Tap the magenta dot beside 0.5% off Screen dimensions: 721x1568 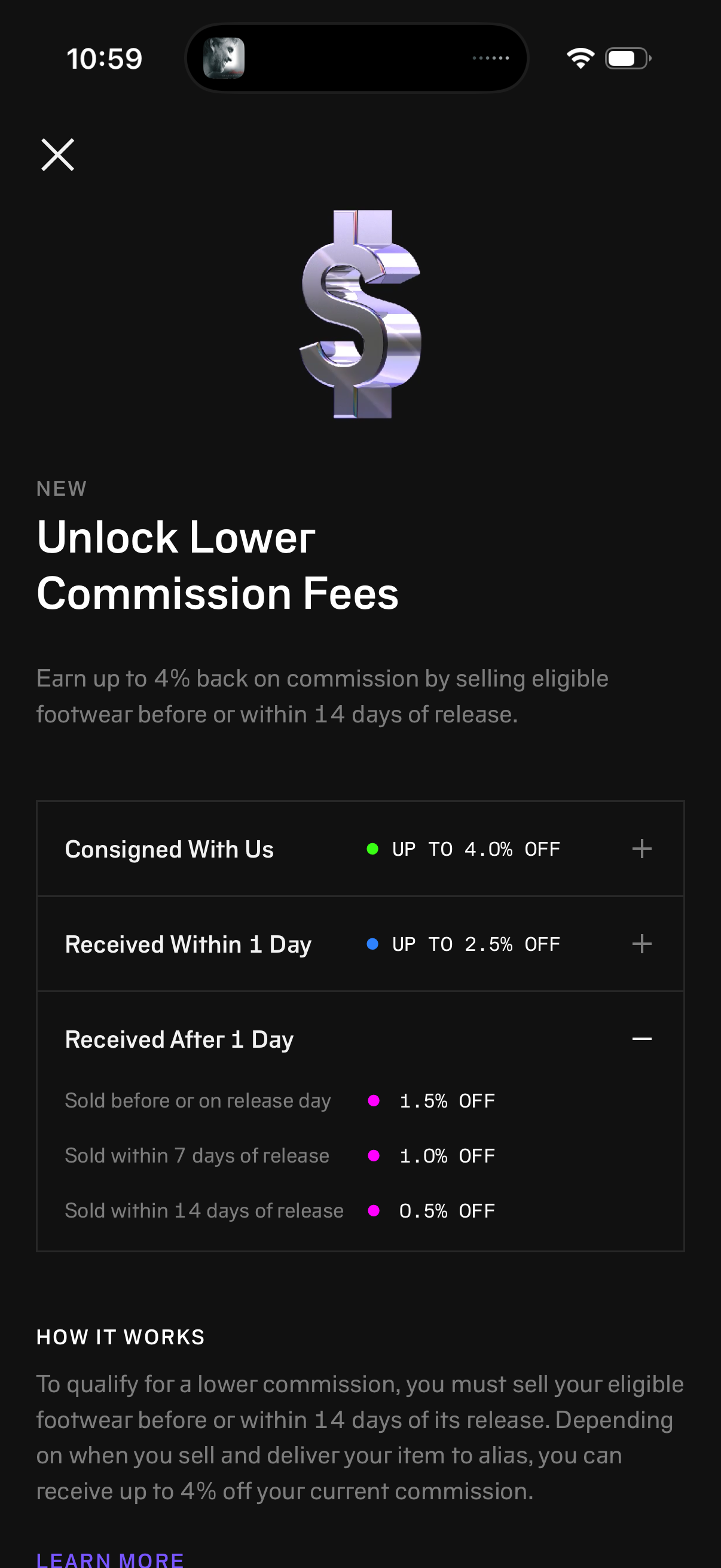(x=374, y=1211)
